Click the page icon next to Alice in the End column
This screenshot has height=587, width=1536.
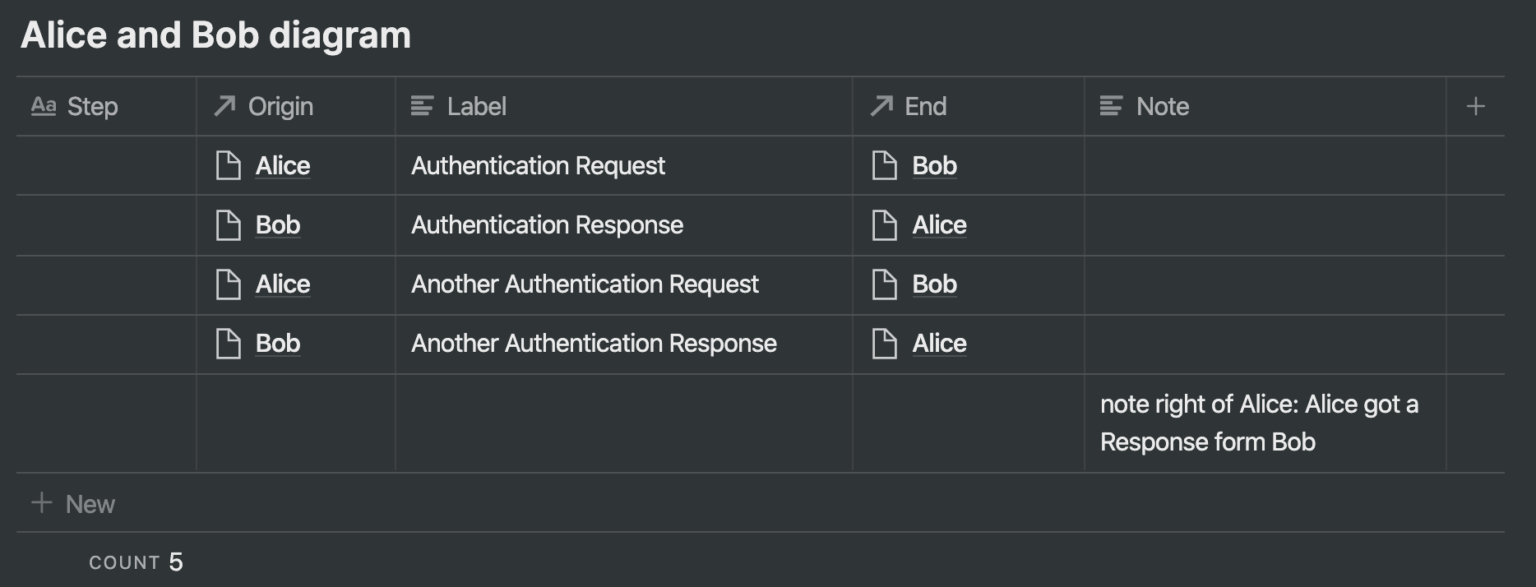tap(884, 225)
